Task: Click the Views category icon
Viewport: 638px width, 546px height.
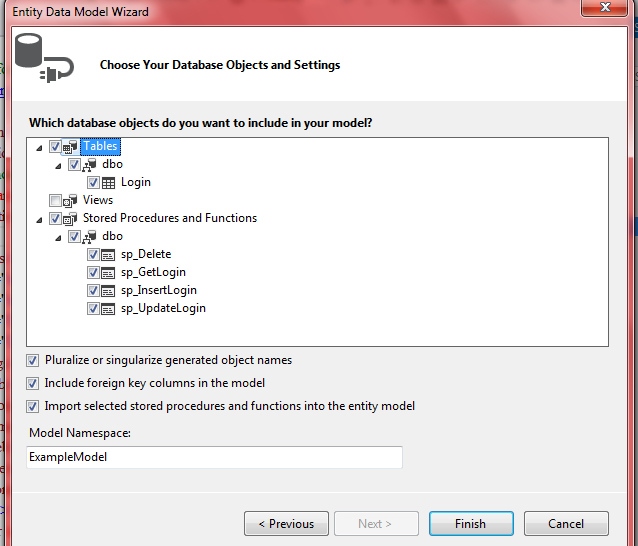Action: [70, 201]
